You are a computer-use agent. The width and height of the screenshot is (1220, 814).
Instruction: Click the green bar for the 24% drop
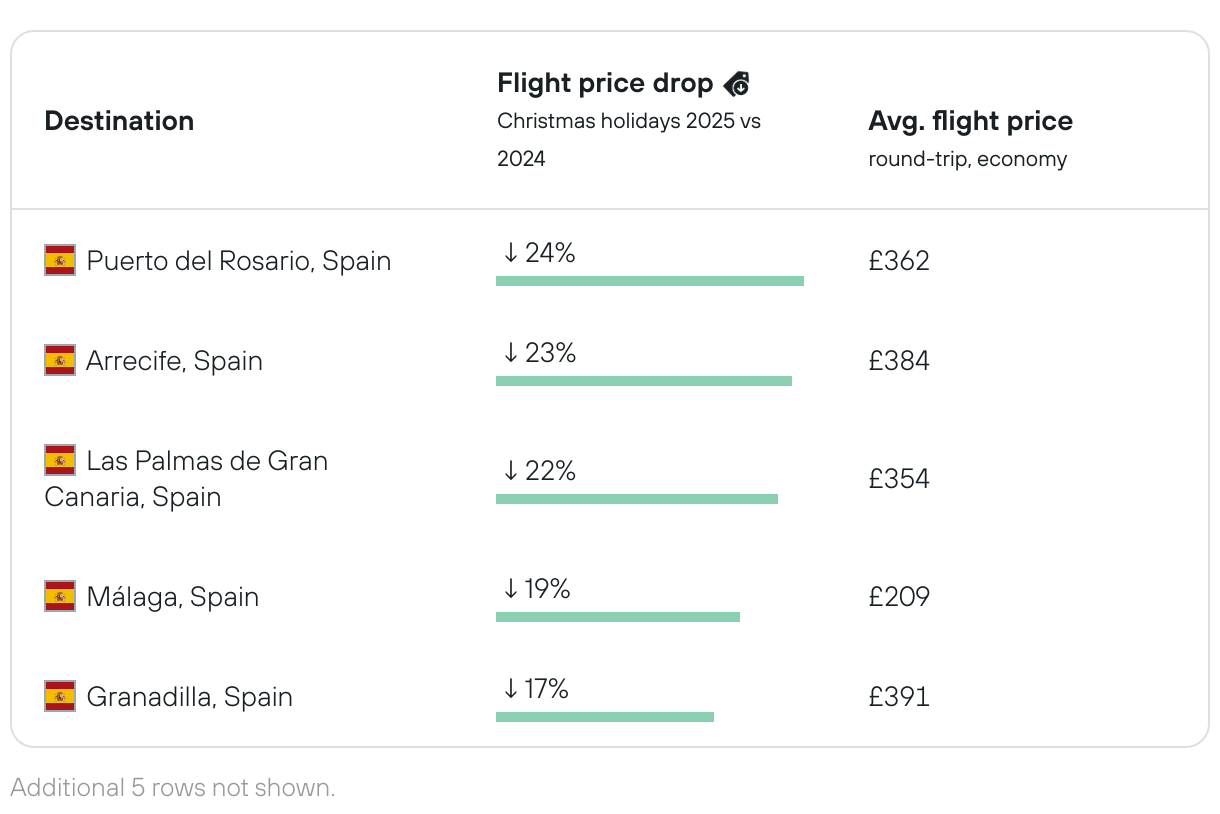(x=649, y=281)
